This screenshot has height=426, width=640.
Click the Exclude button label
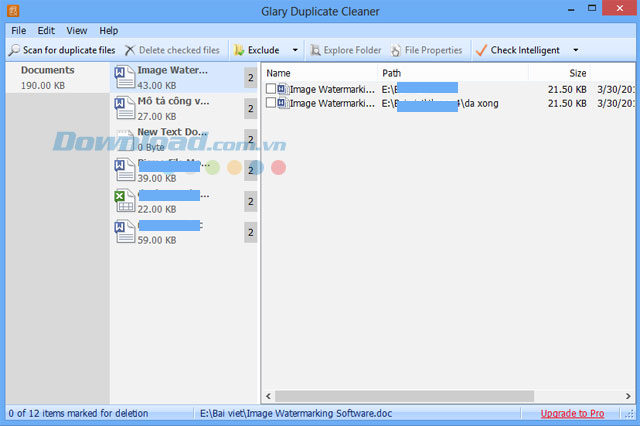coord(264,50)
